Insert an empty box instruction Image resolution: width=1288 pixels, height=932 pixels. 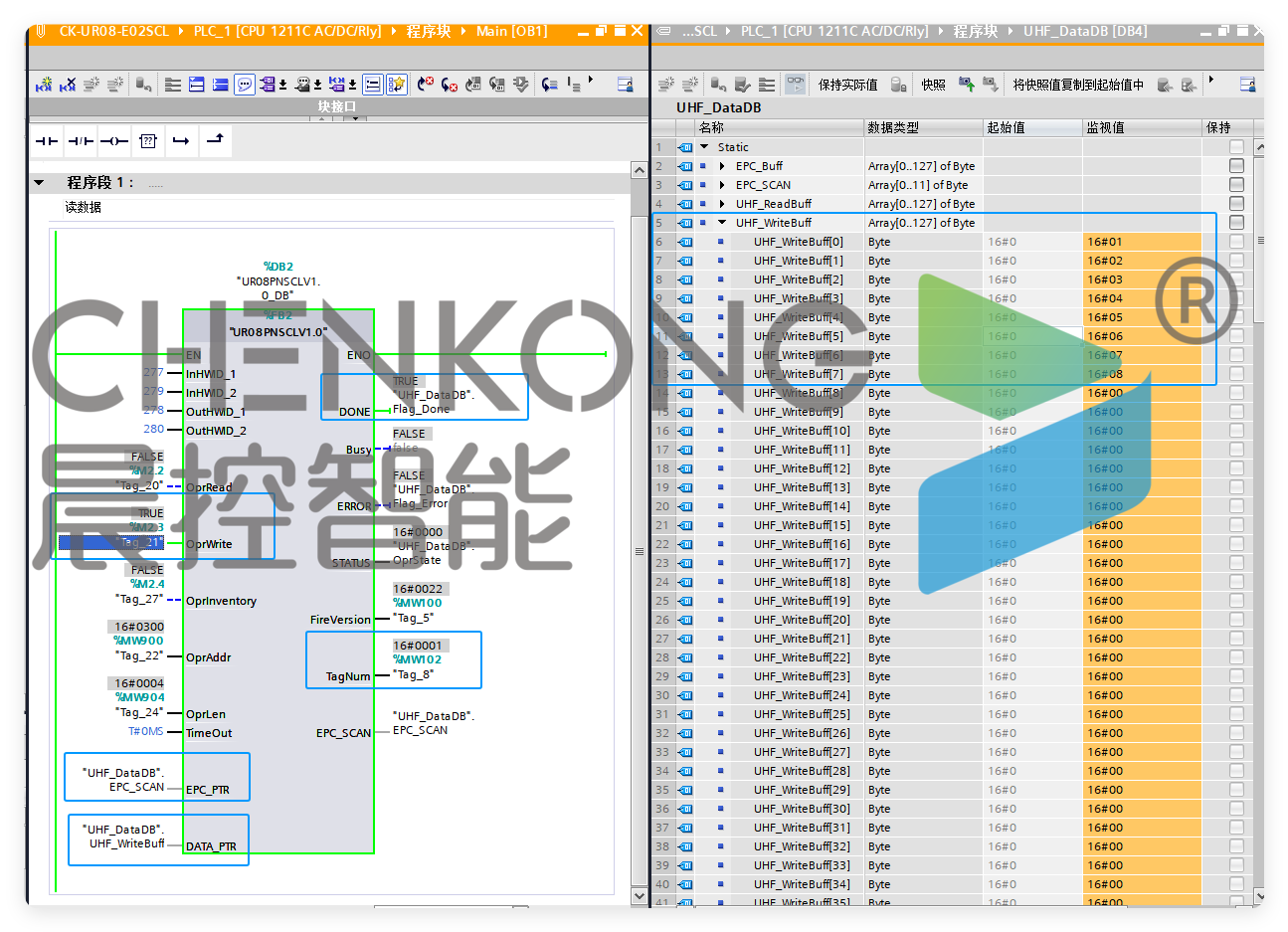(x=148, y=141)
